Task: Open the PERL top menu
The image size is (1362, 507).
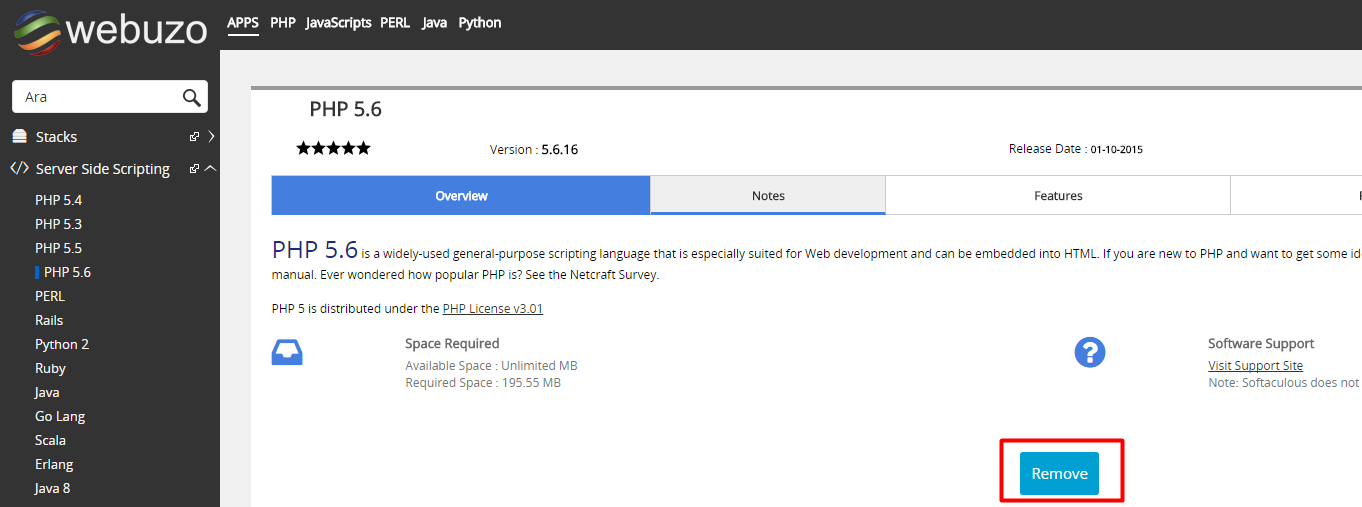Action: [395, 22]
